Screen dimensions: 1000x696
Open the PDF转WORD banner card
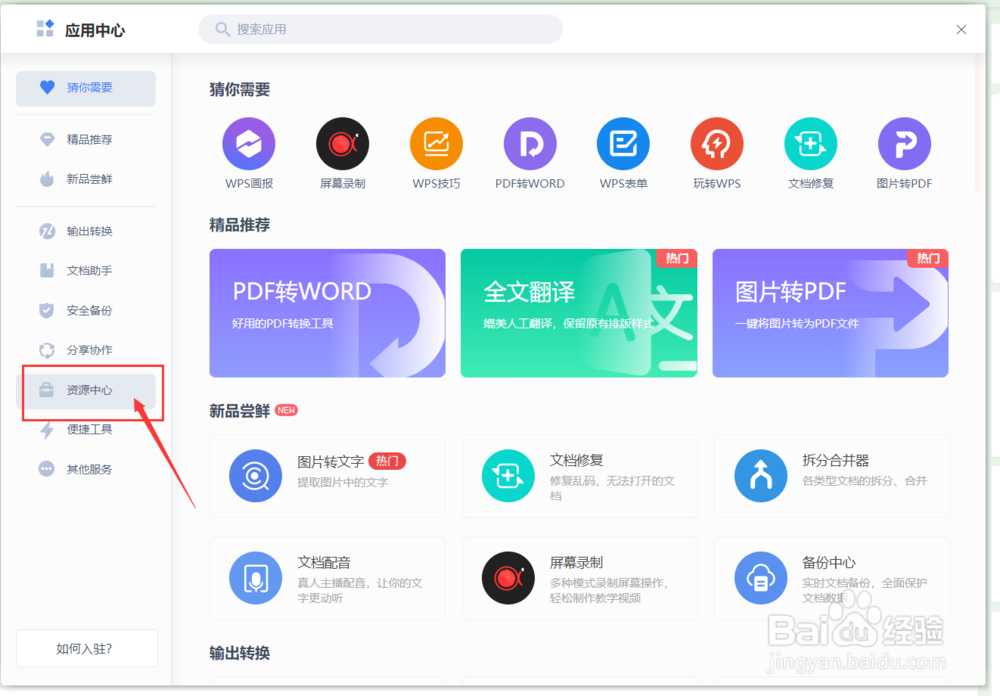(x=327, y=313)
